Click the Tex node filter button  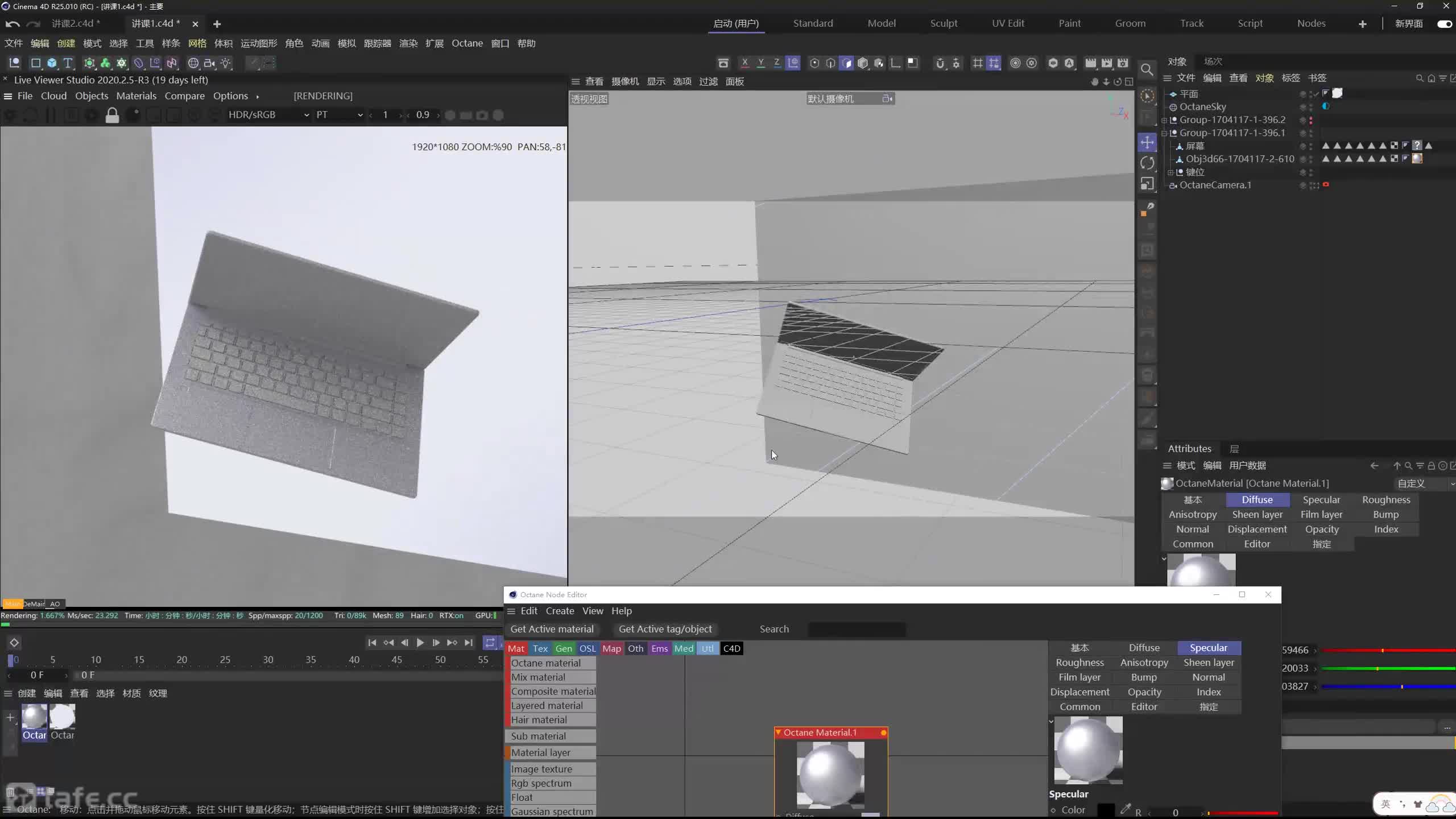540,648
